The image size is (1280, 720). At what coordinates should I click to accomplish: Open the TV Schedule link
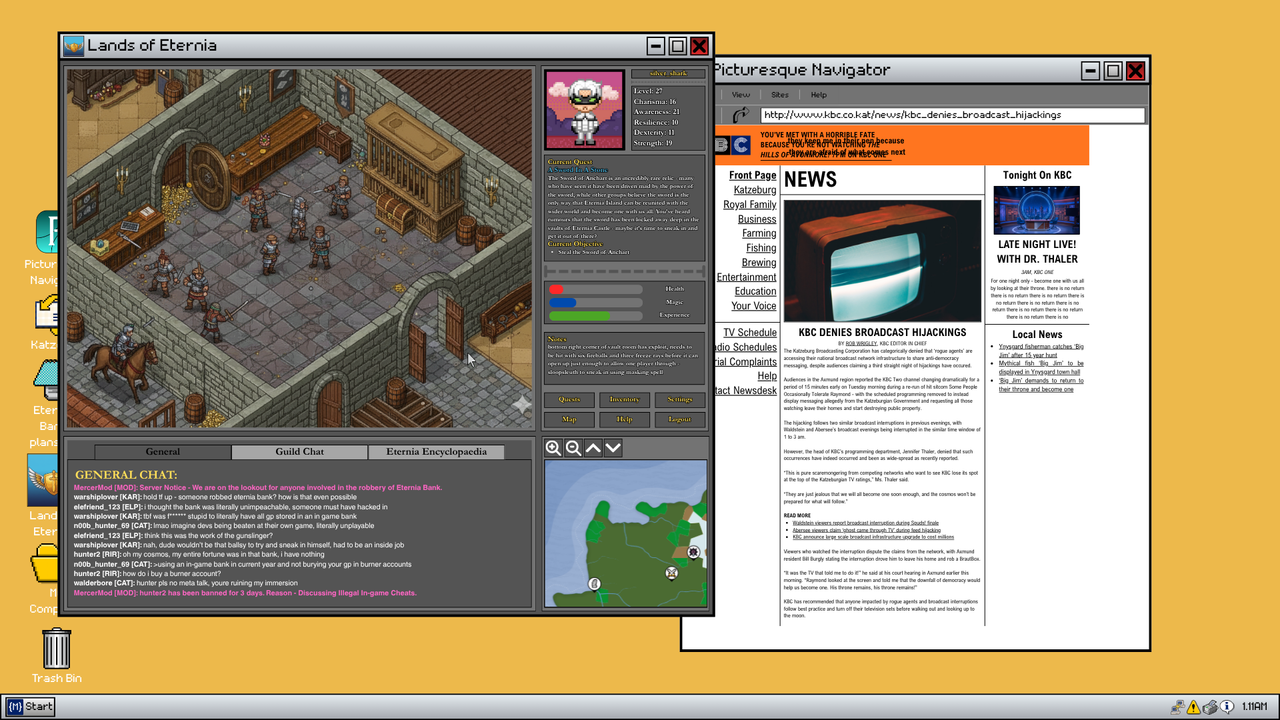click(750, 333)
